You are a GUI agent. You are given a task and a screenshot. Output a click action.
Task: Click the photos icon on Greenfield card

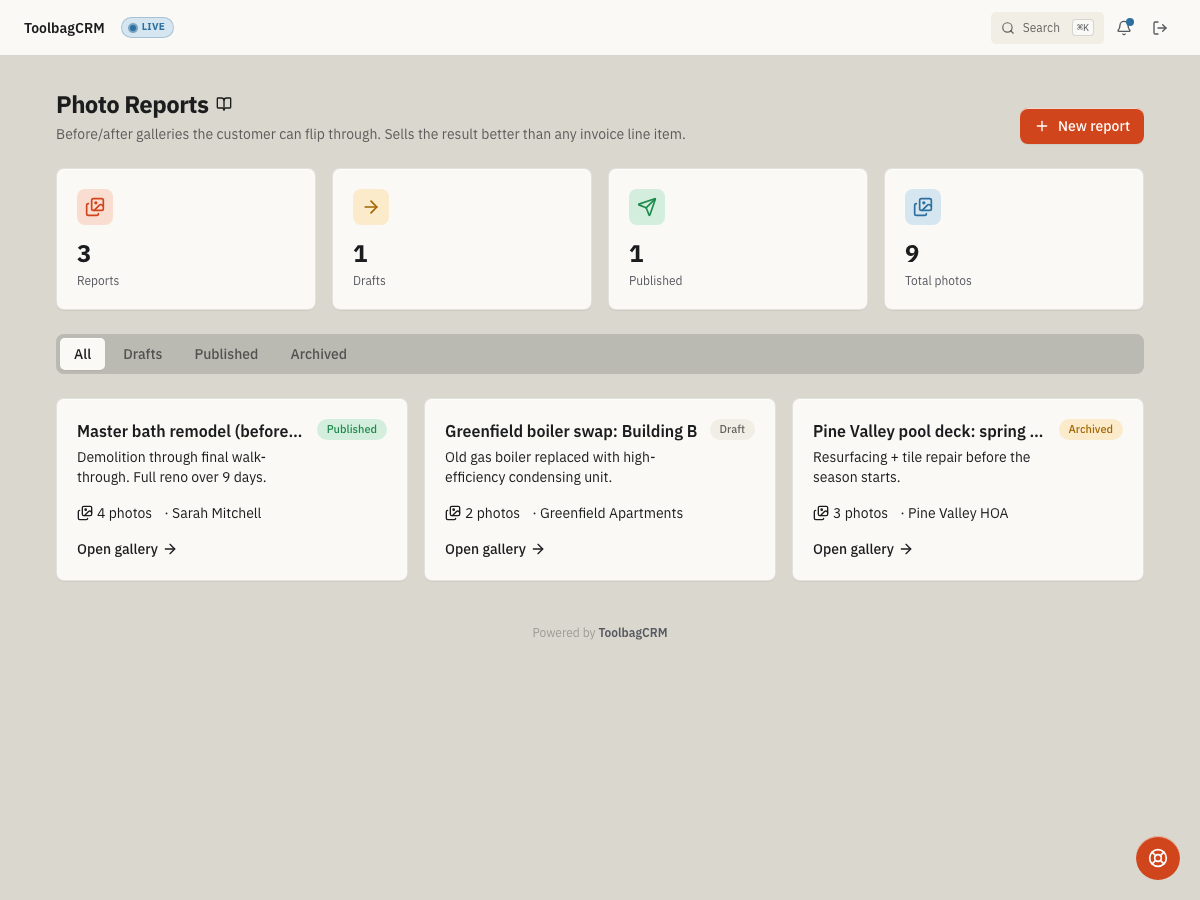[453, 513]
